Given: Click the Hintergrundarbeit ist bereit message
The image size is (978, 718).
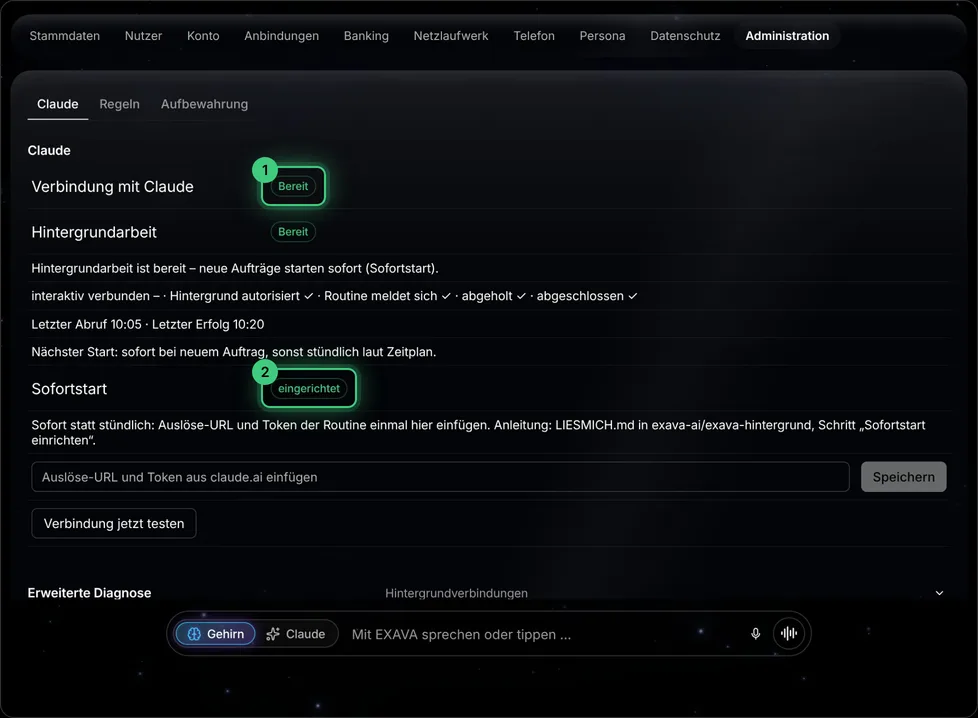Looking at the screenshot, I should coord(235,268).
